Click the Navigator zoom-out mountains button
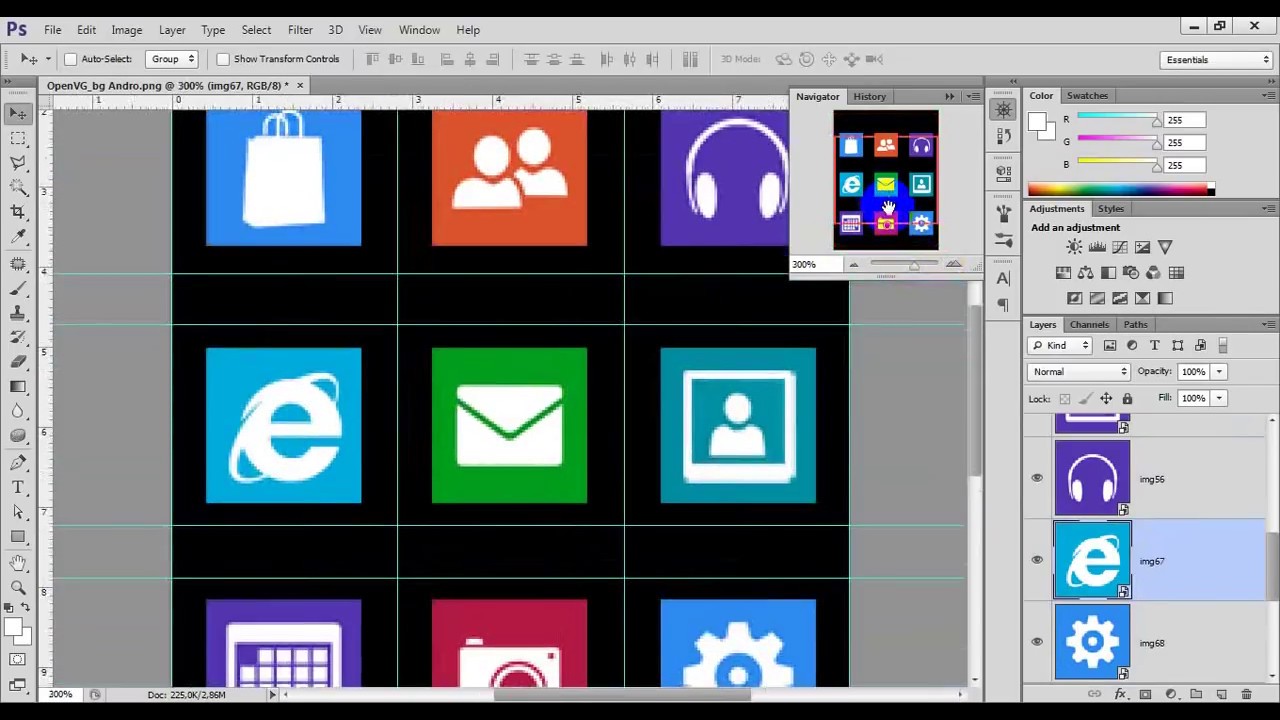 tap(853, 264)
